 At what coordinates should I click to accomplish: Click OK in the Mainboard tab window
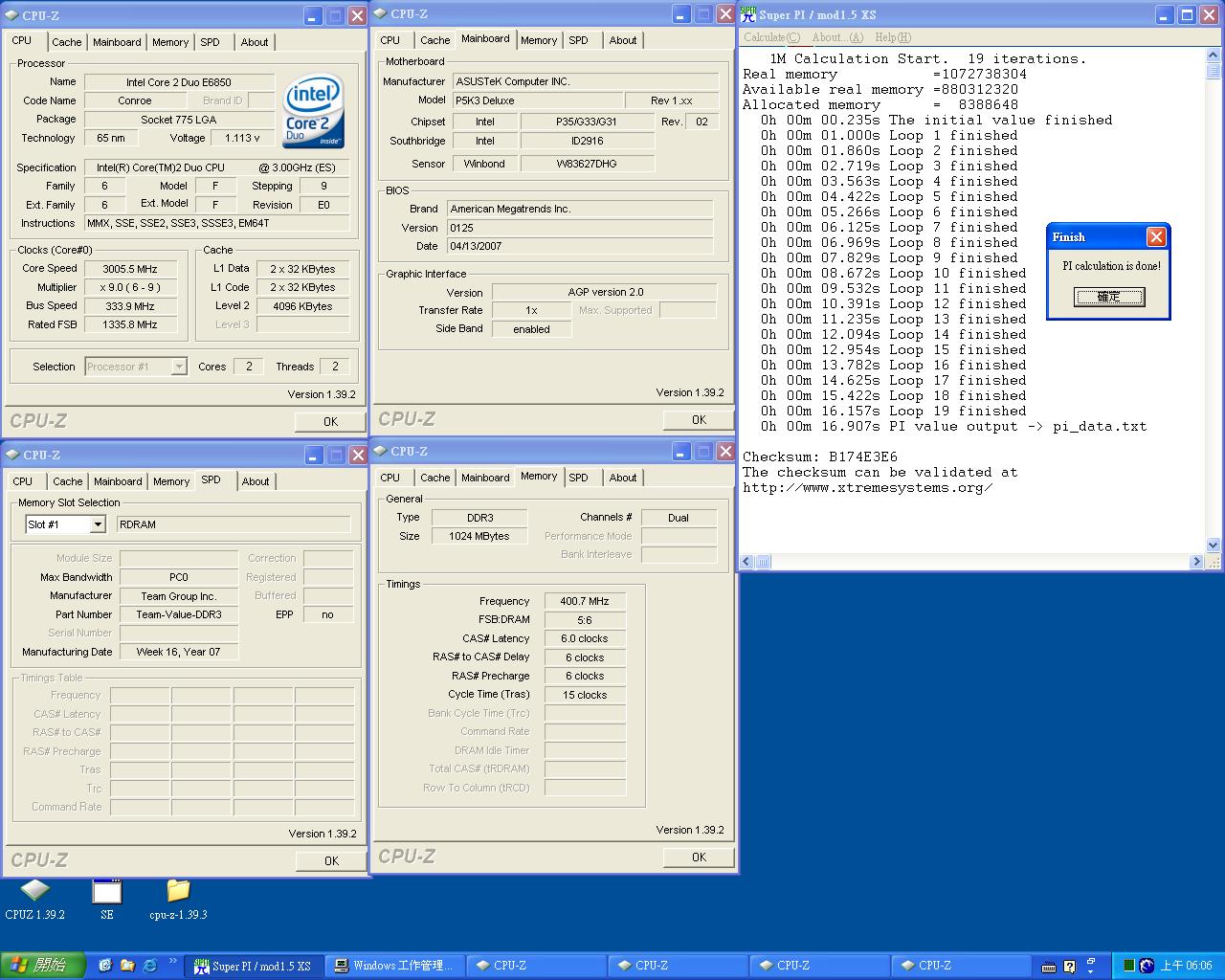pos(699,419)
